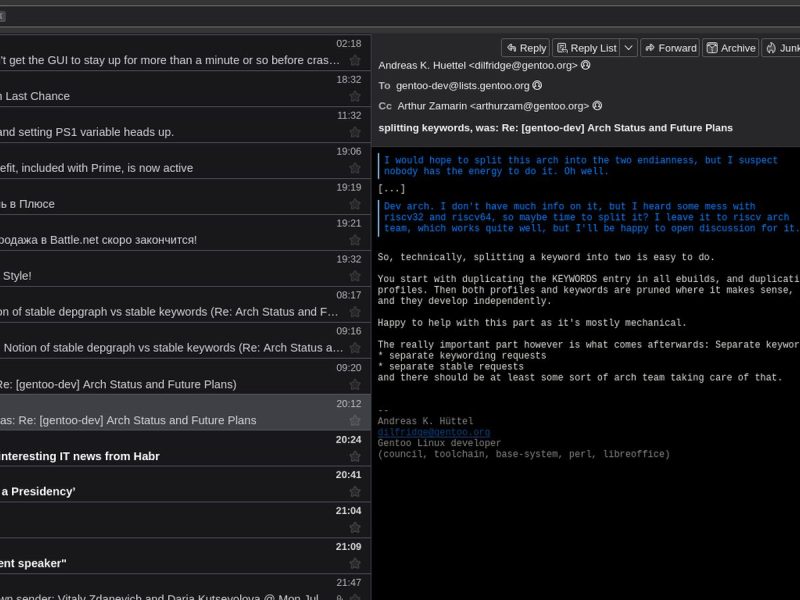
Task: Star the 19:21 Battle.net message
Action: (x=355, y=240)
